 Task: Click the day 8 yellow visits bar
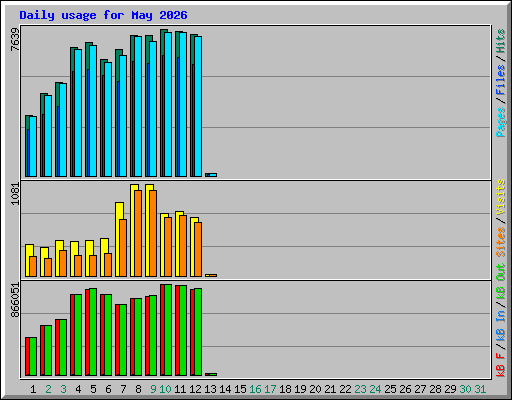point(133,230)
